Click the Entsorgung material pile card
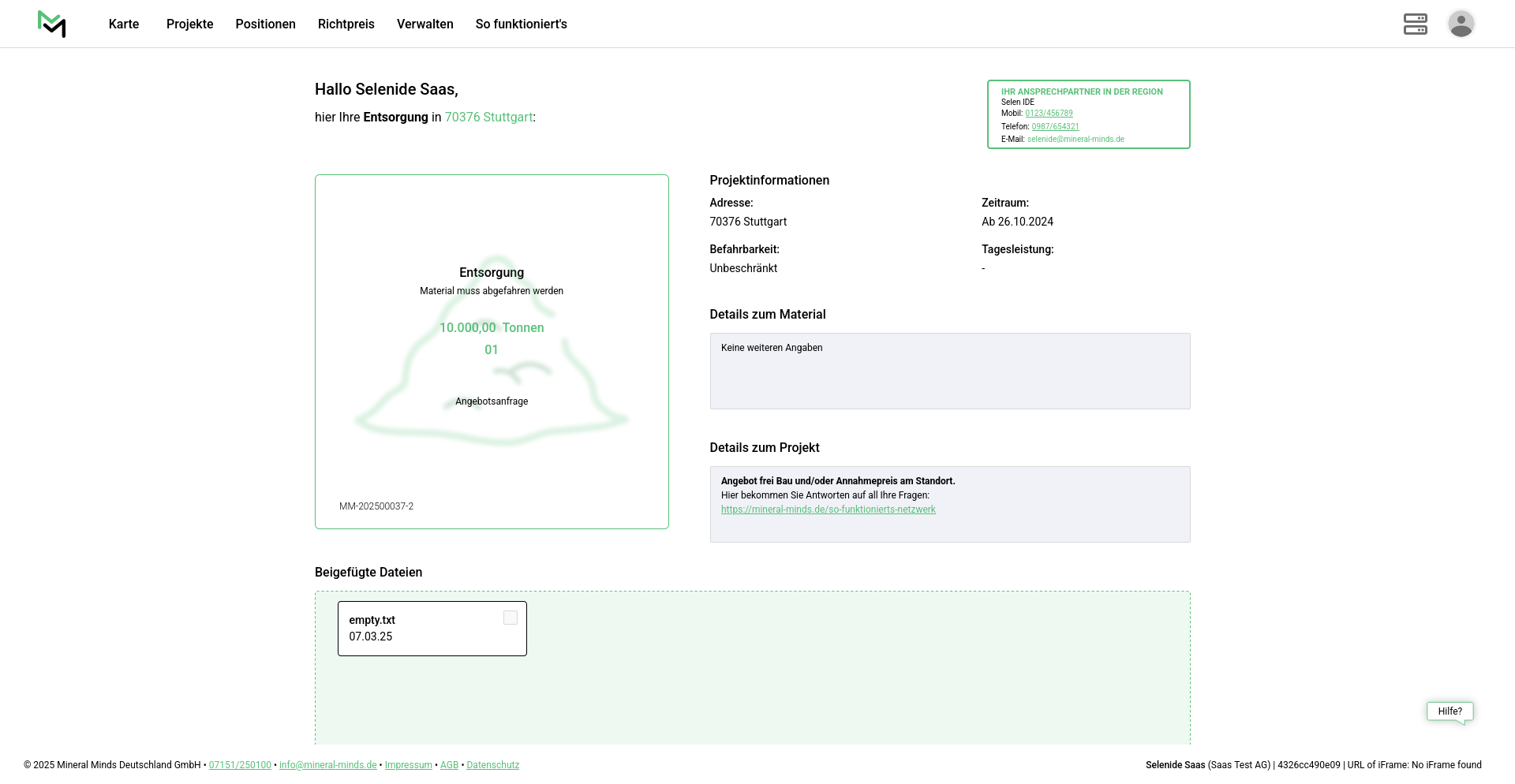Image resolution: width=1515 pixels, height=784 pixels. (x=492, y=352)
